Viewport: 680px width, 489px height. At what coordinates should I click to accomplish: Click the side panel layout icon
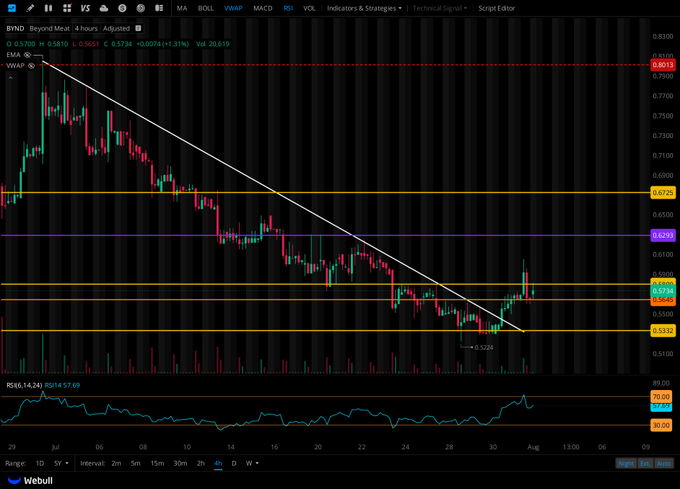[x=159, y=8]
